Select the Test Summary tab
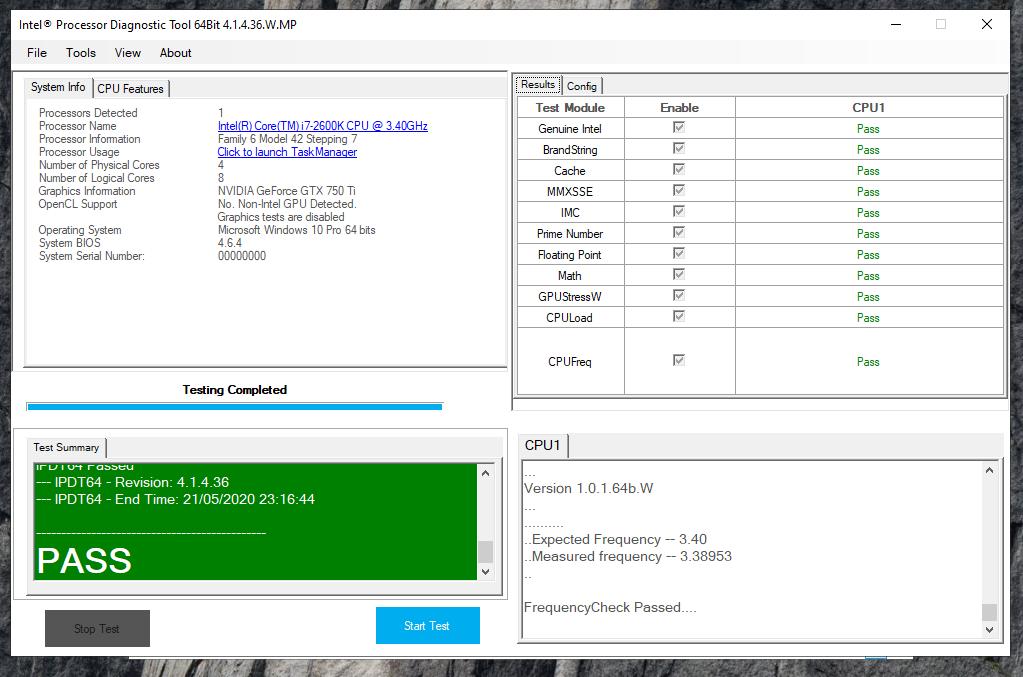Image resolution: width=1023 pixels, height=677 pixels. click(x=67, y=447)
